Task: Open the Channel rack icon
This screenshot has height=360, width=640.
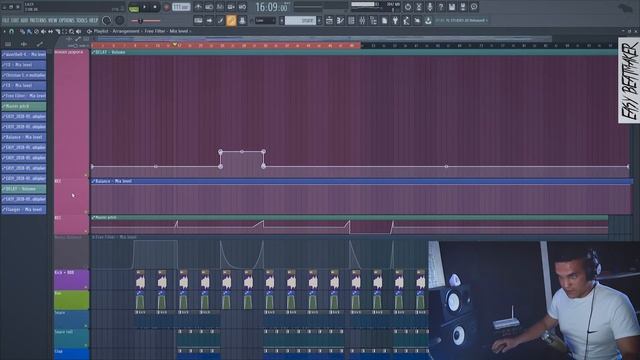Action: click(351, 20)
